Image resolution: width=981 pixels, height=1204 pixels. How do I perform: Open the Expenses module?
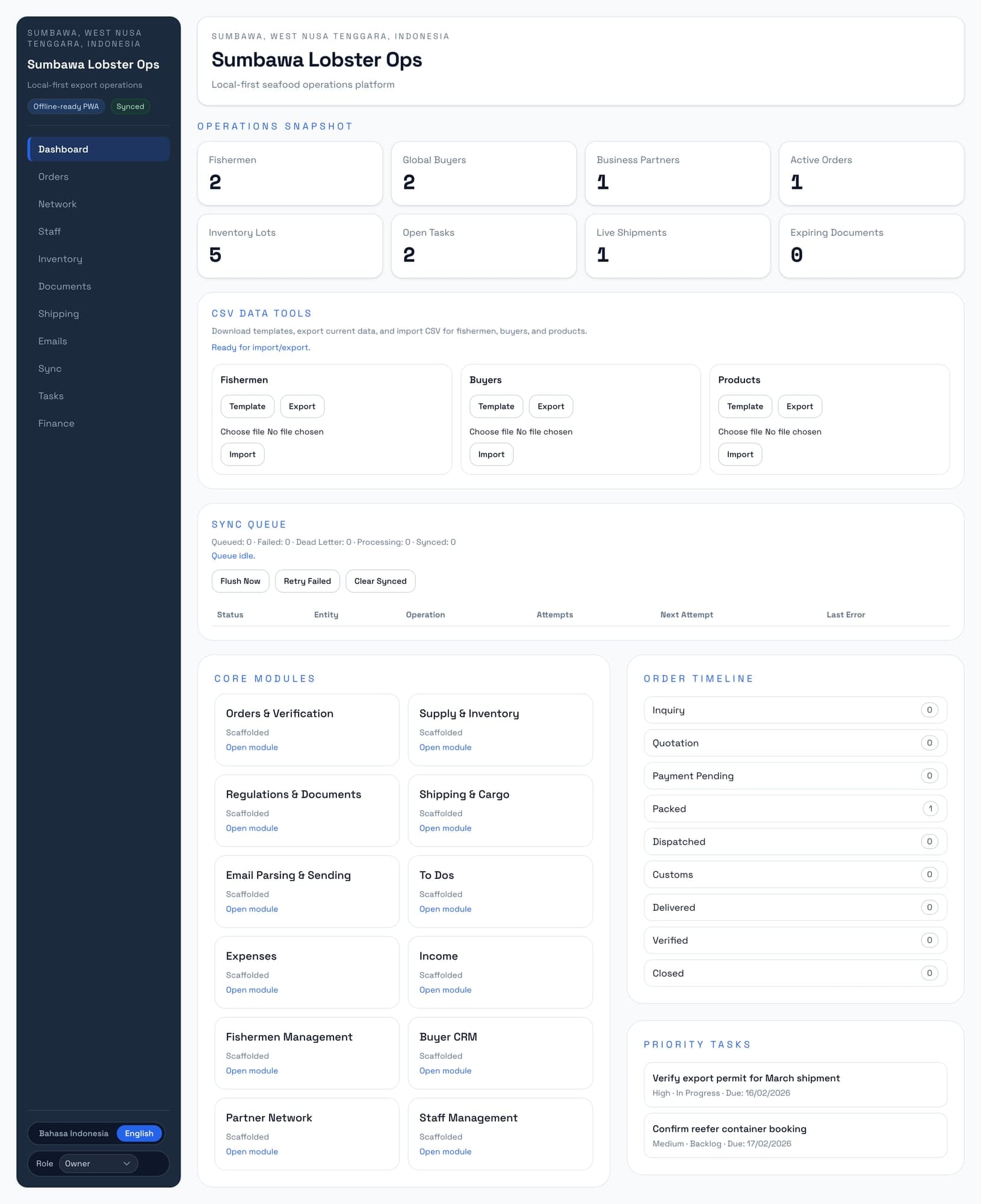[x=252, y=990]
